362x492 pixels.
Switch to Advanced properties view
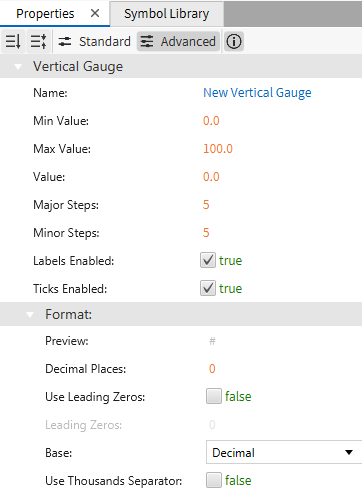pos(178,42)
